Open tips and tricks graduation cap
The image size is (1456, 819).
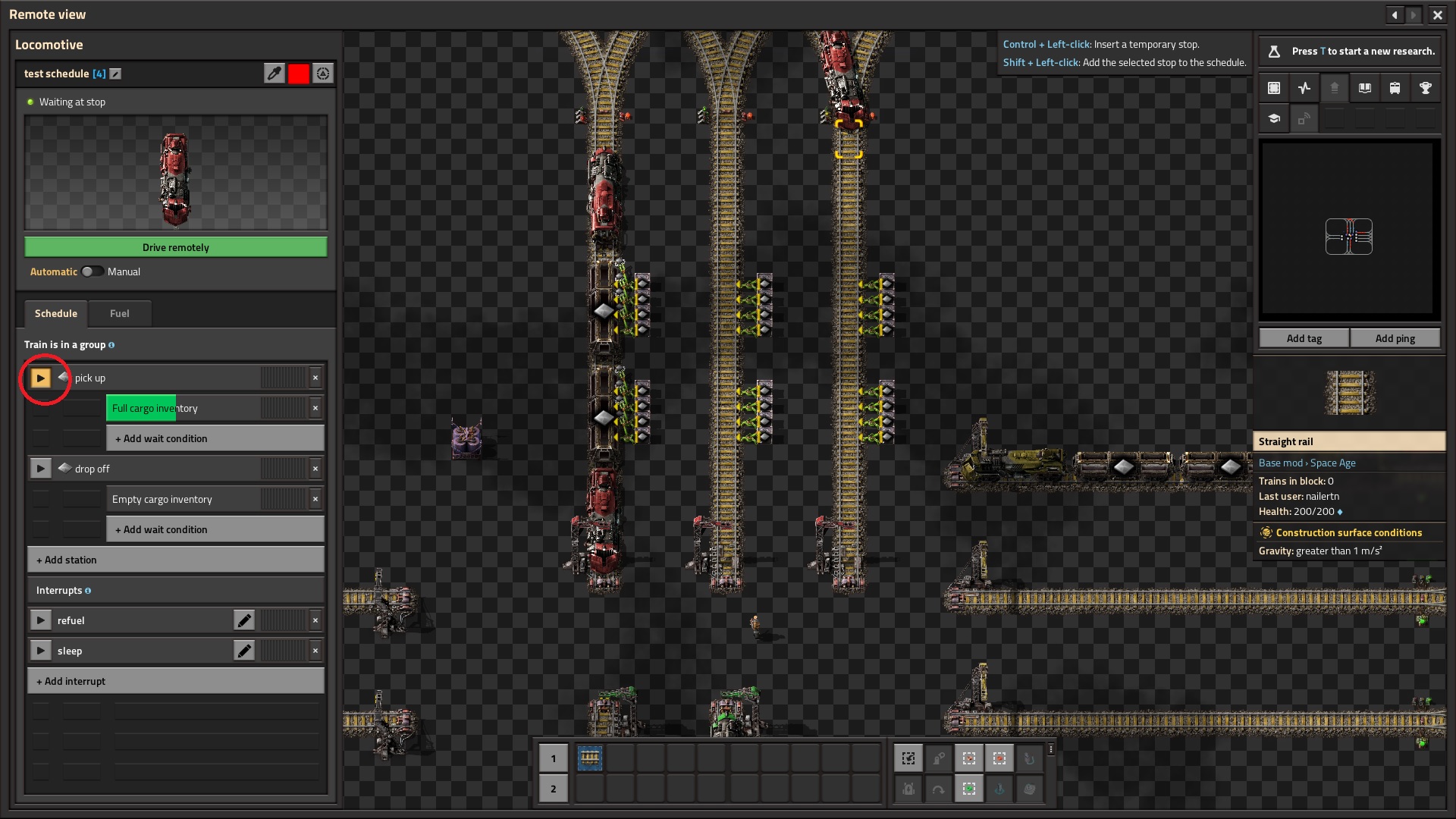click(1274, 118)
